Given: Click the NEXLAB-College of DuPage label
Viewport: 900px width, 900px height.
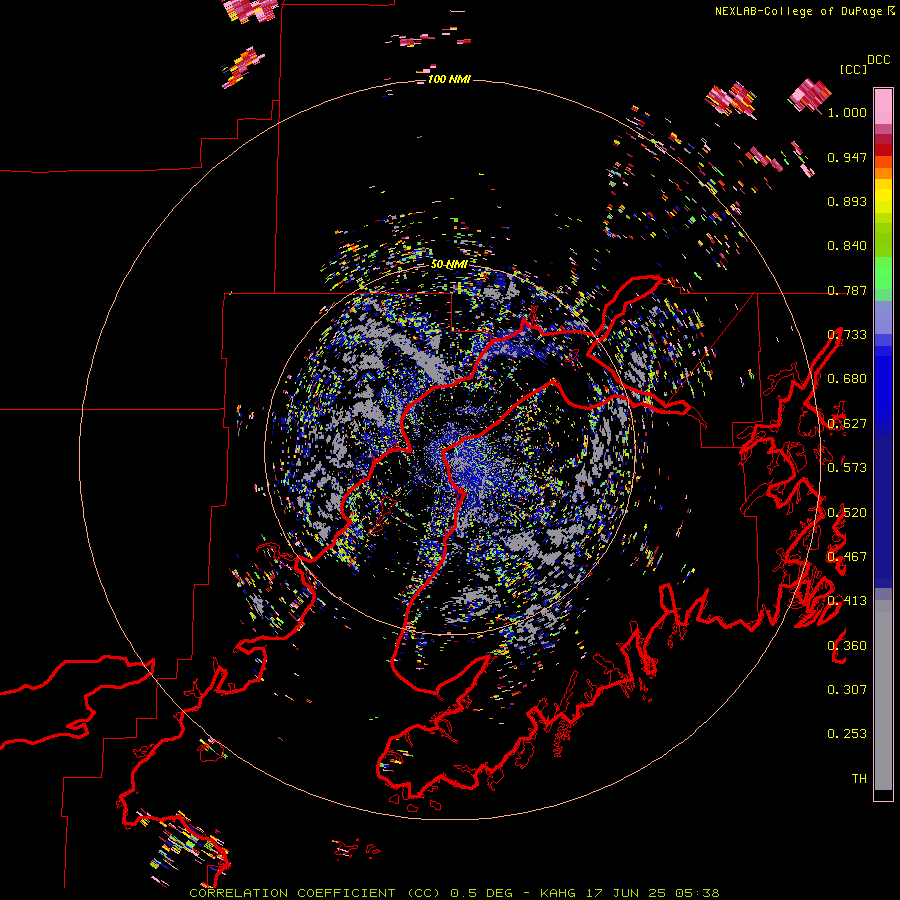Looking at the screenshot, I should point(799,11).
